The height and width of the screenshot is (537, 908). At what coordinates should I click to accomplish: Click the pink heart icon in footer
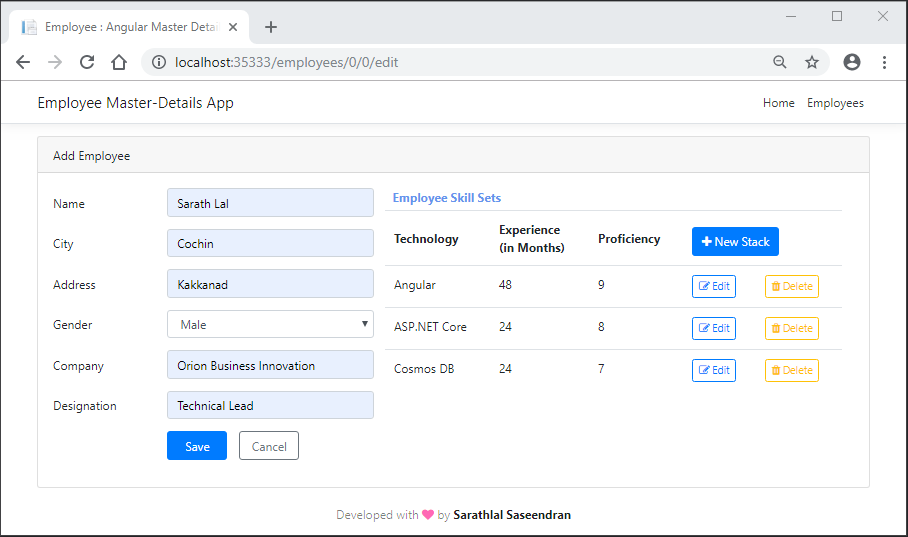[x=428, y=514]
